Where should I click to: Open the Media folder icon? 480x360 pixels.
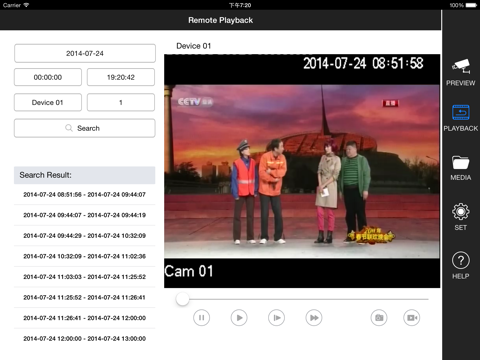click(x=461, y=163)
